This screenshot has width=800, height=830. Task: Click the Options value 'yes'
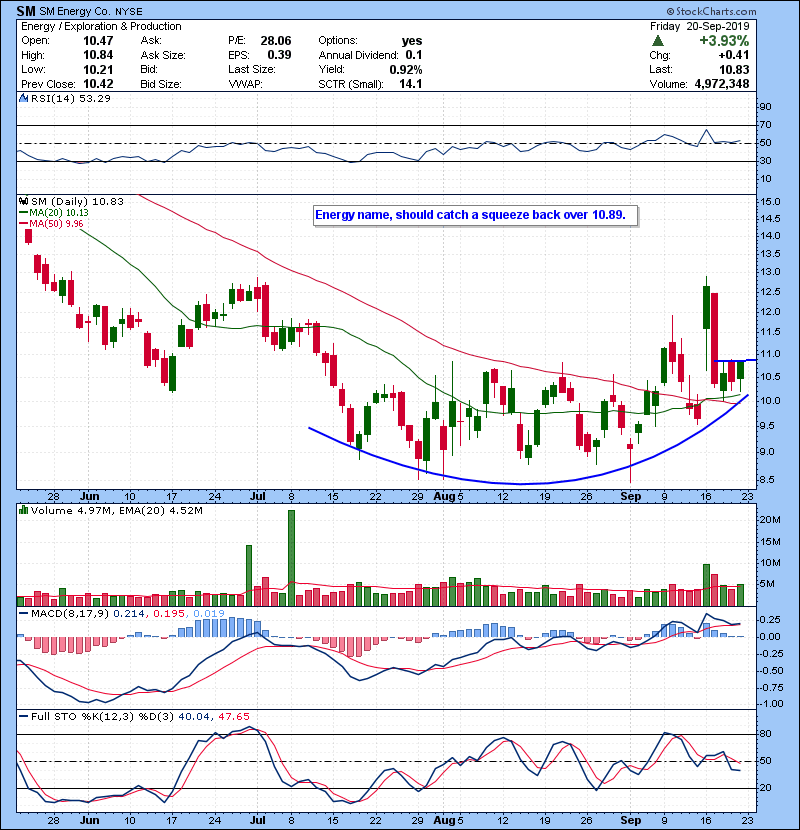(x=412, y=41)
